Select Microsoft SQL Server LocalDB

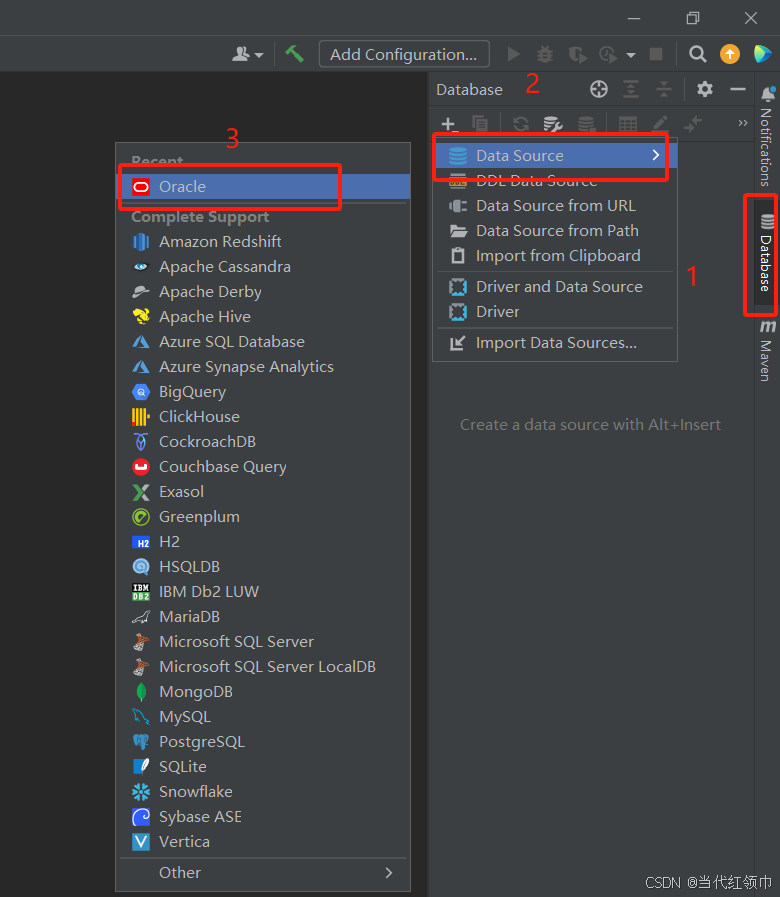tap(265, 667)
